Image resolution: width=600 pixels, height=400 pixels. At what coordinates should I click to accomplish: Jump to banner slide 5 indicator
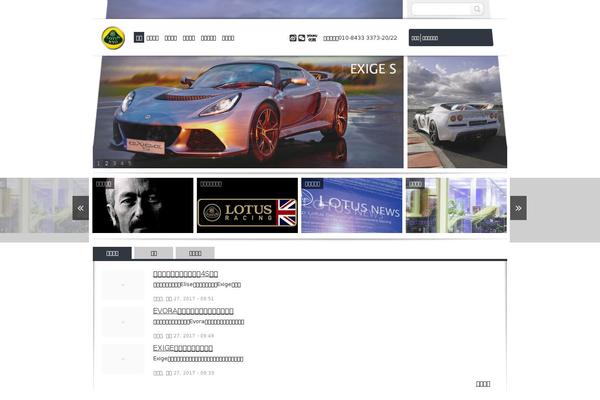[x=129, y=163]
